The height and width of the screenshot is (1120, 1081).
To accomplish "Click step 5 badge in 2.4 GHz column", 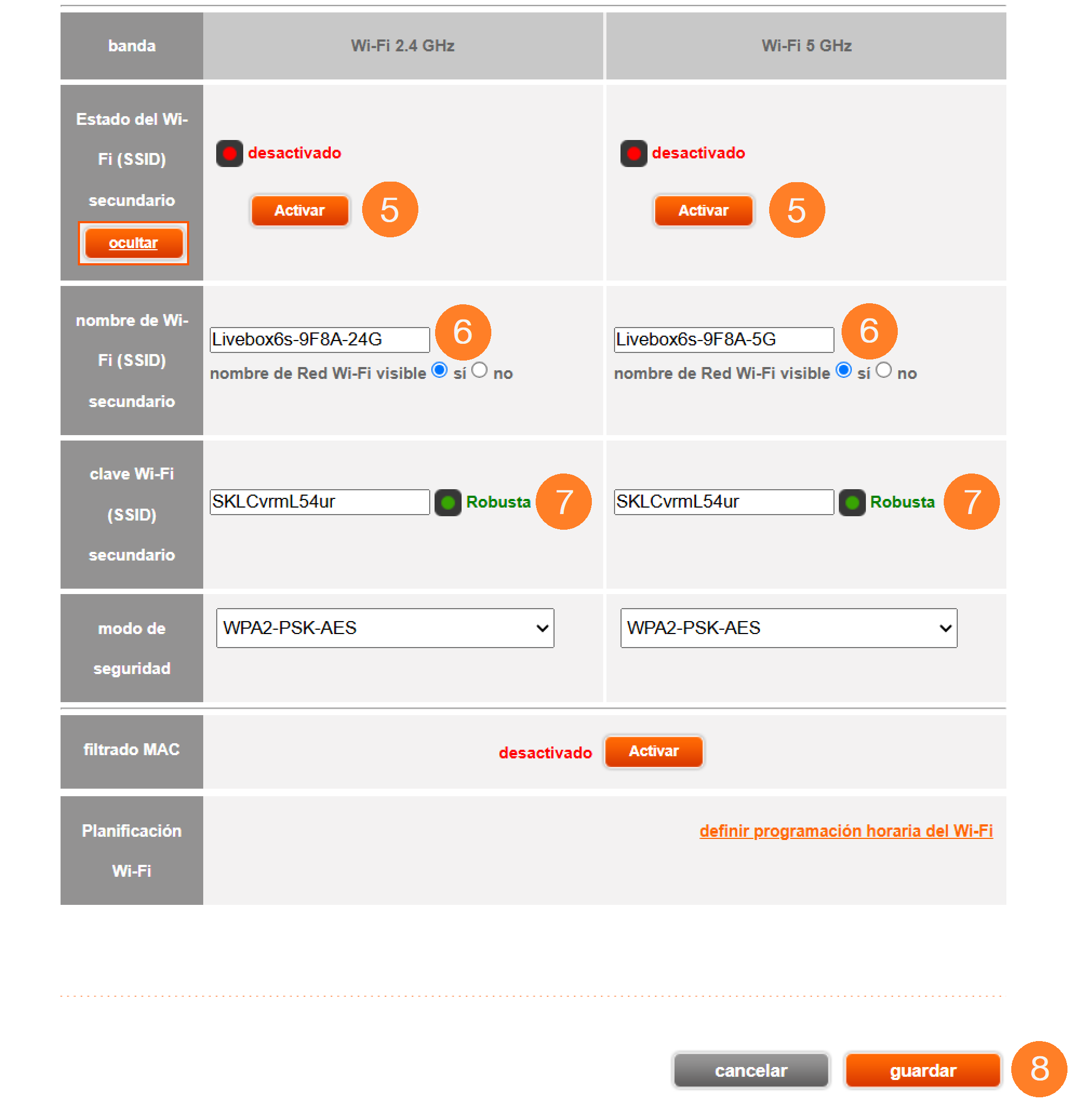I will 390,210.
